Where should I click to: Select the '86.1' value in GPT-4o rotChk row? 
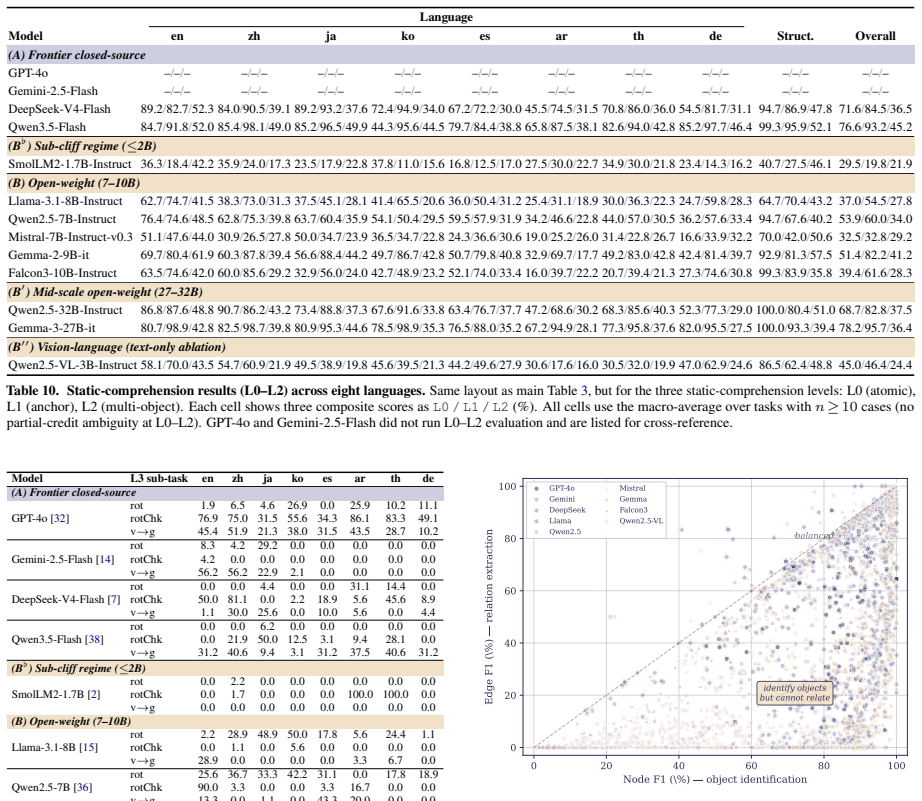click(x=360, y=519)
